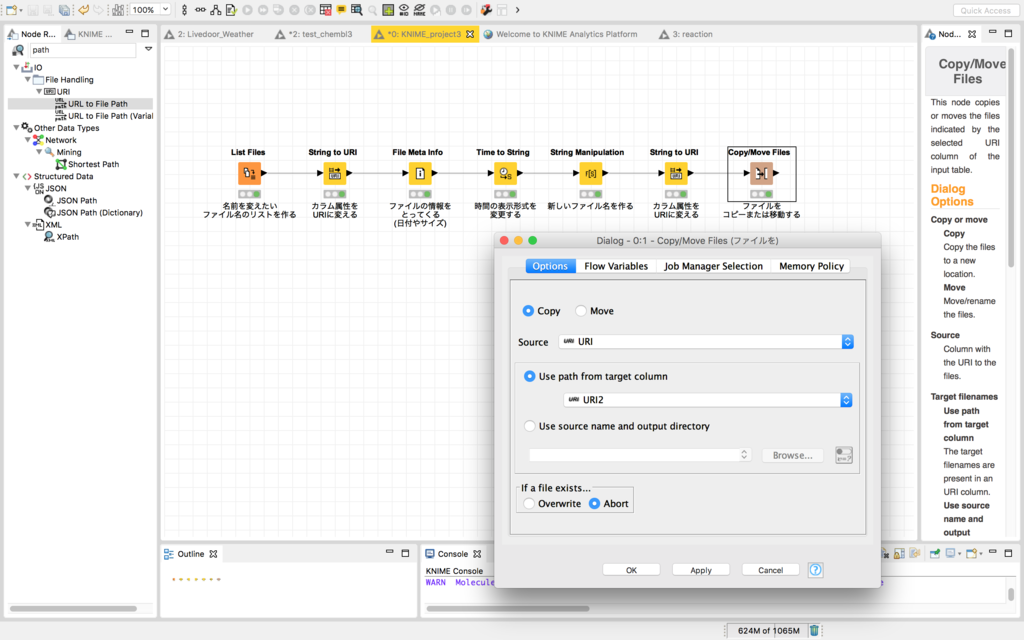Toggle the hide node names icon

[x=419, y=10]
